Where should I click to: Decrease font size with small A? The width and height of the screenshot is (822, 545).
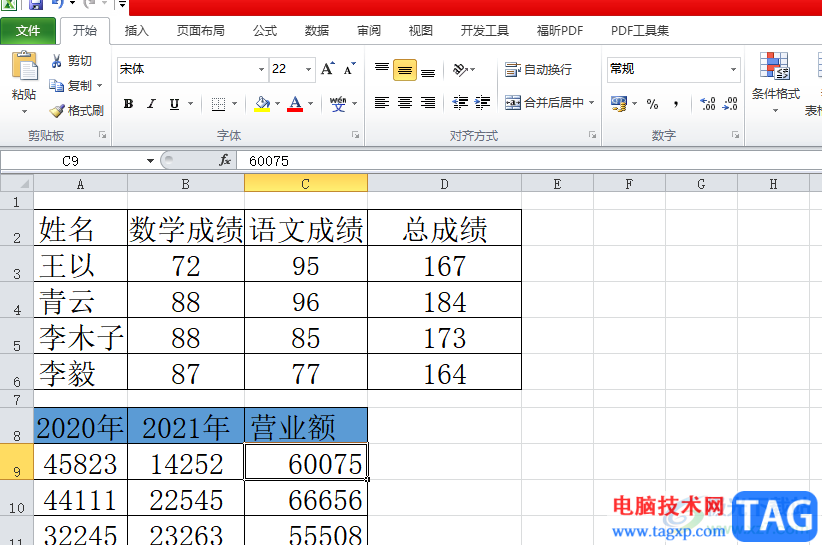pyautogui.click(x=350, y=69)
